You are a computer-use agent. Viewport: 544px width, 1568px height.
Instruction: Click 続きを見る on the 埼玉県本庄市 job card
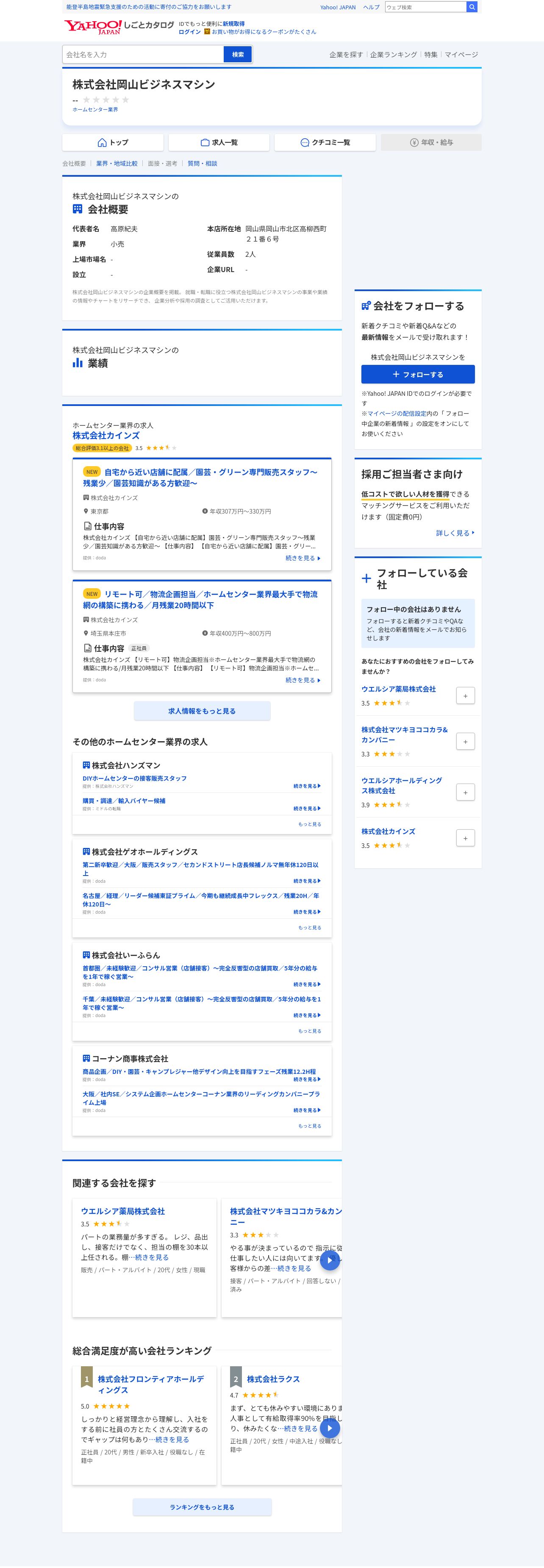pos(303,681)
